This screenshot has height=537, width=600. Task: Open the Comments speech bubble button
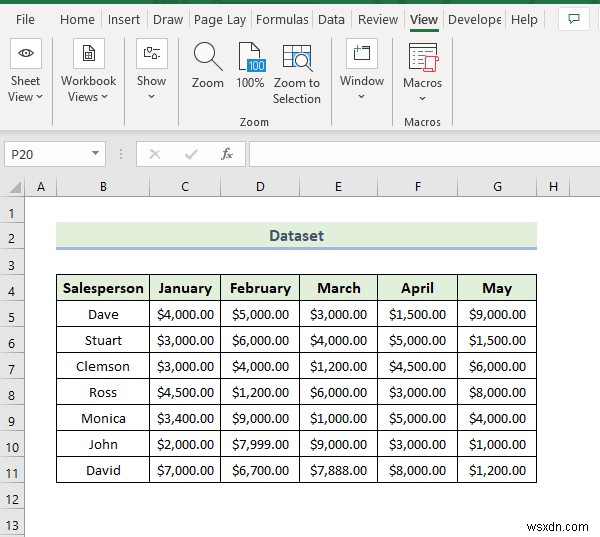point(574,19)
